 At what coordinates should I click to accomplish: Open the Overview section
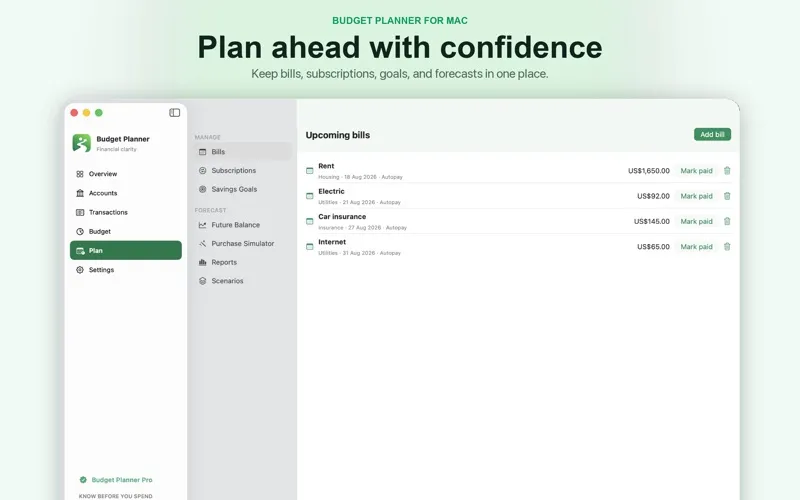(x=126, y=174)
